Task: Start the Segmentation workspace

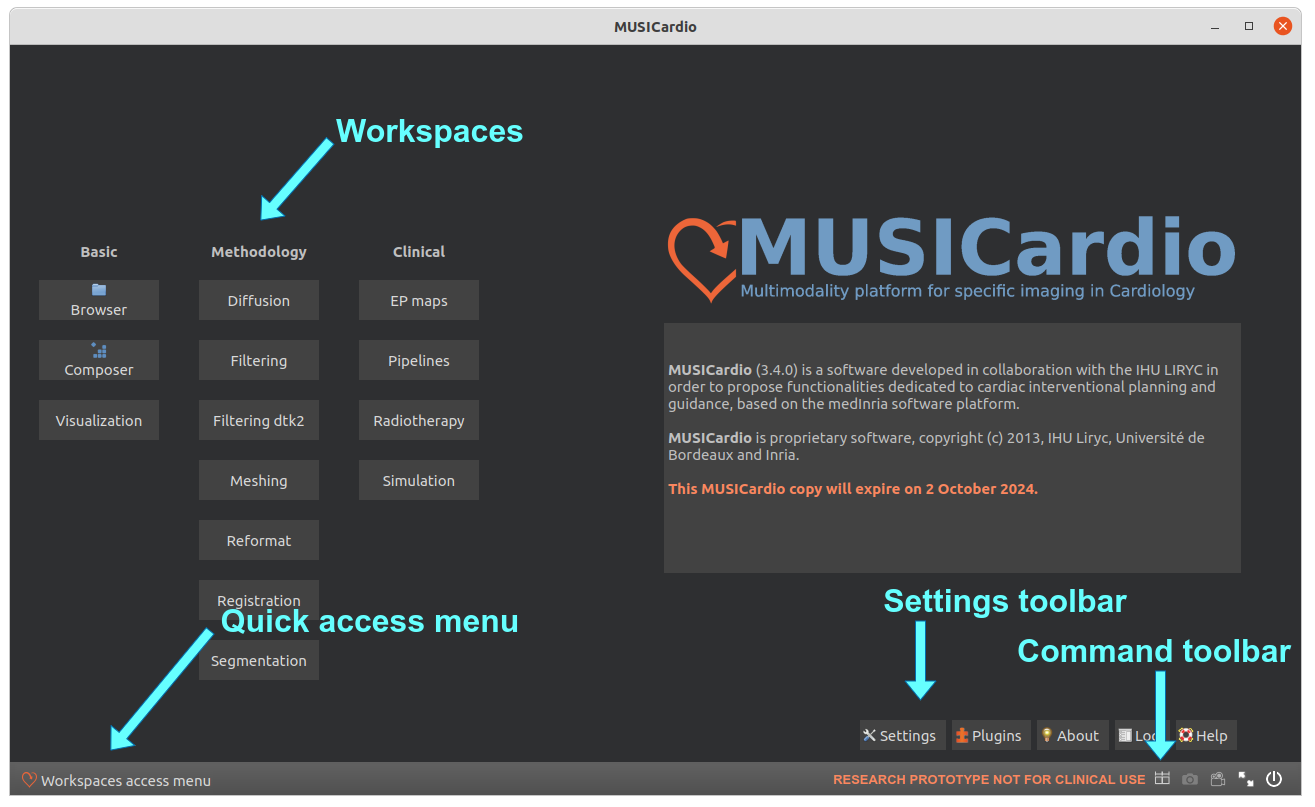Action: click(259, 660)
